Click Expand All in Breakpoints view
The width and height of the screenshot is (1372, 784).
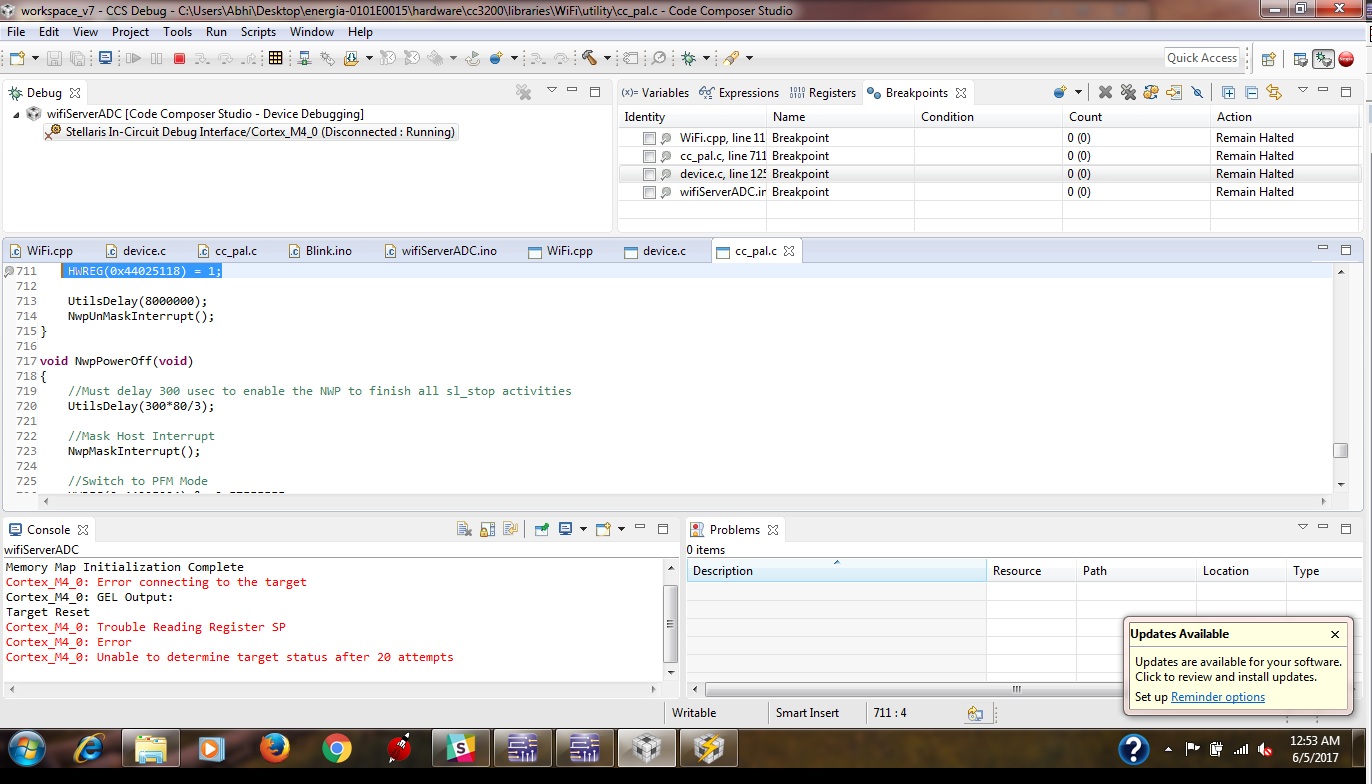tap(1228, 93)
